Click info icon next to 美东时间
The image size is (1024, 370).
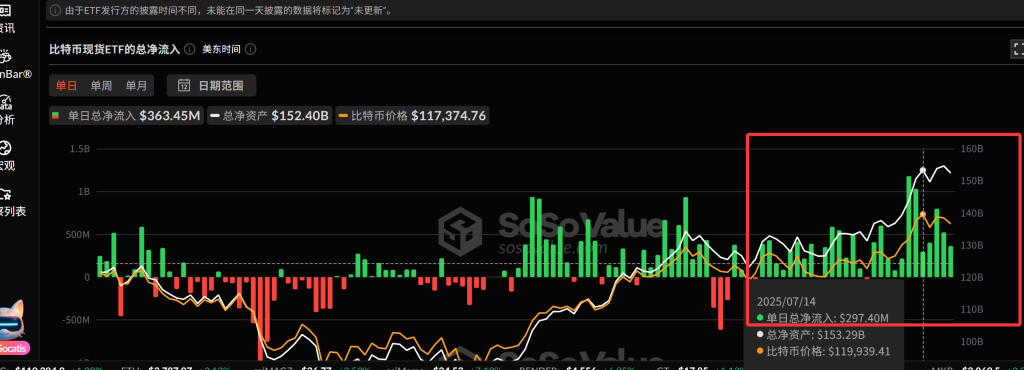(250, 49)
